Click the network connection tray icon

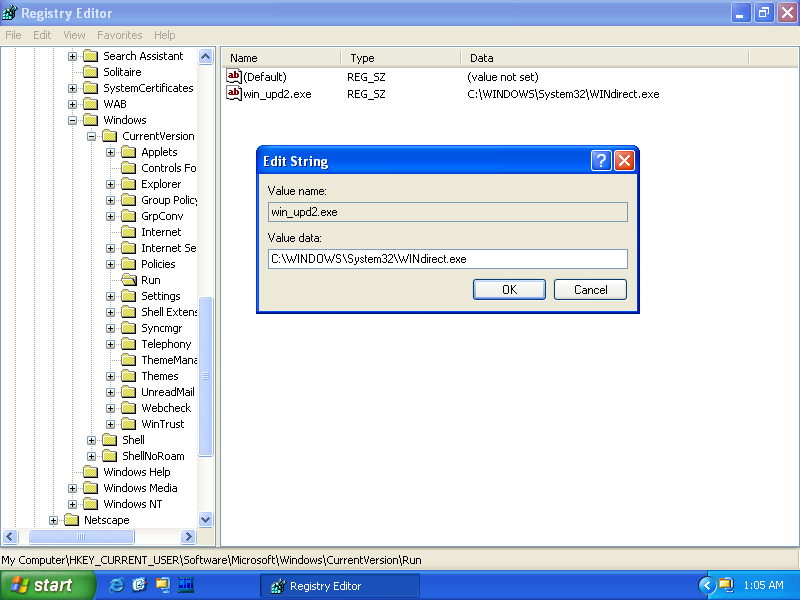(726, 585)
